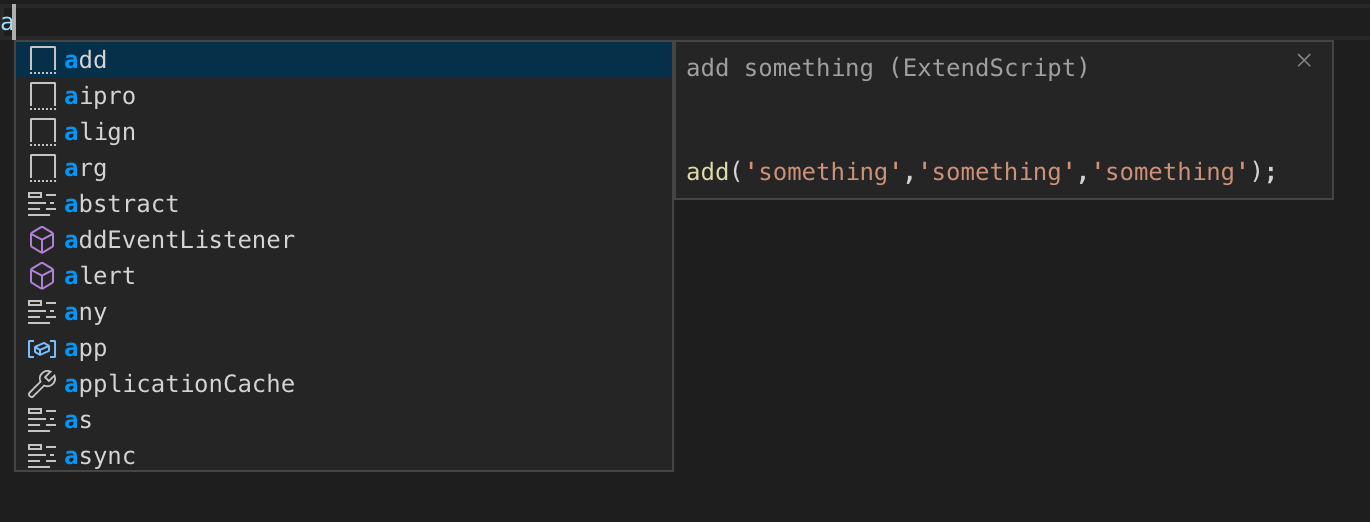The width and height of the screenshot is (1370, 522).
Task: Click the snippet icon beside aipro
Action: point(42,96)
